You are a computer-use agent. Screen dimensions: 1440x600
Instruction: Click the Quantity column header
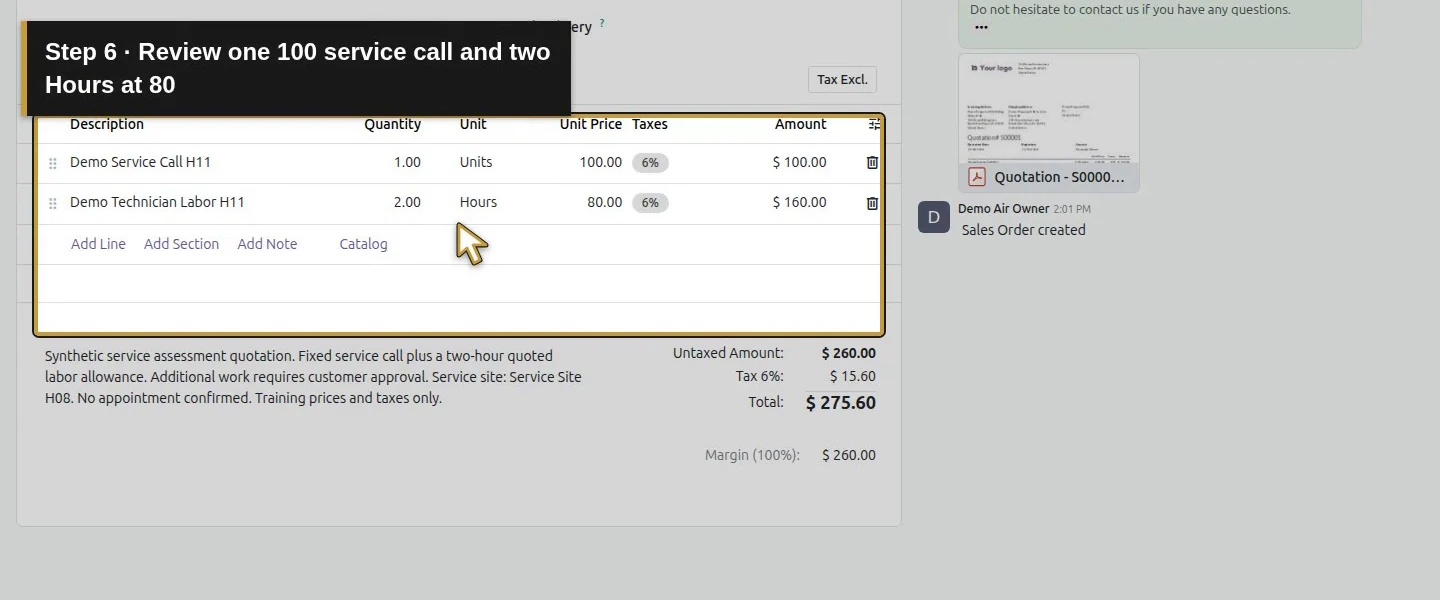[392, 124]
